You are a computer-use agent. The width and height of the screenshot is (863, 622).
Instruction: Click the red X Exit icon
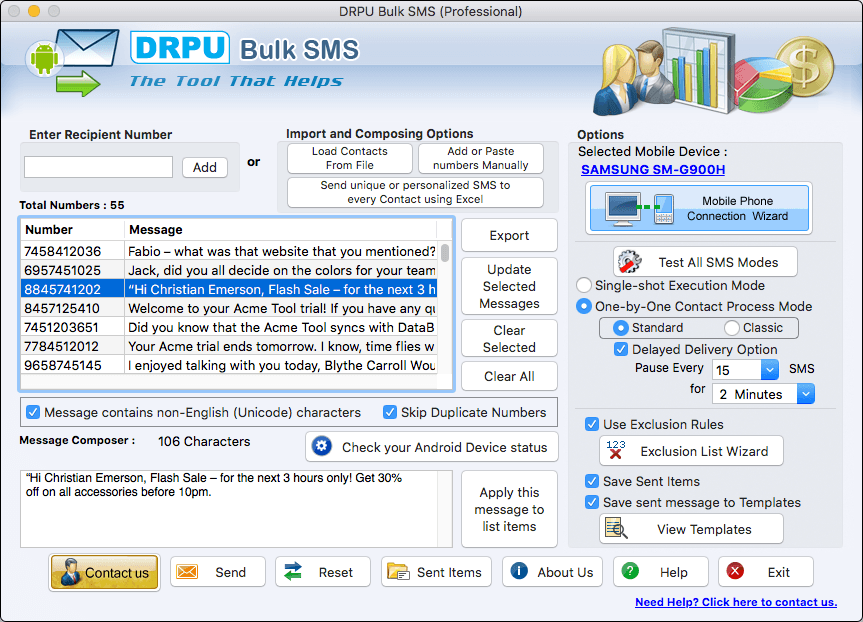pyautogui.click(x=735, y=571)
